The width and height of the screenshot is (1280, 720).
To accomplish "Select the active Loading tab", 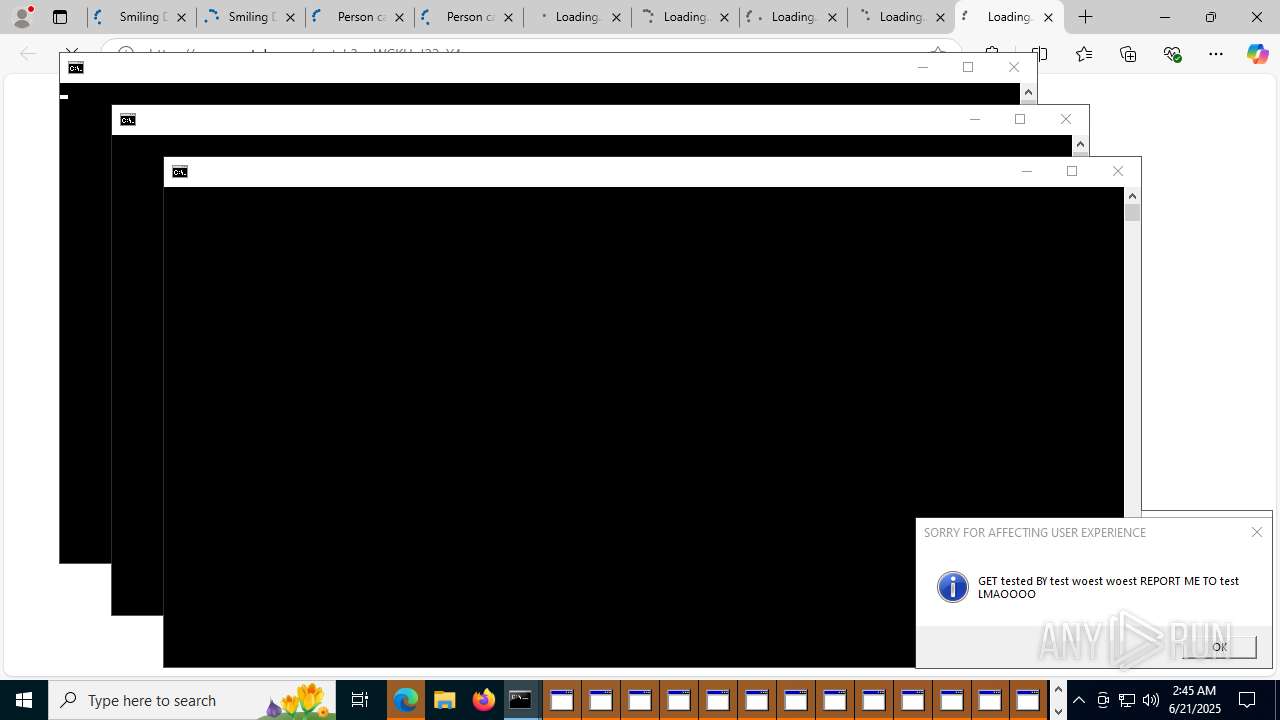I will point(1009,17).
